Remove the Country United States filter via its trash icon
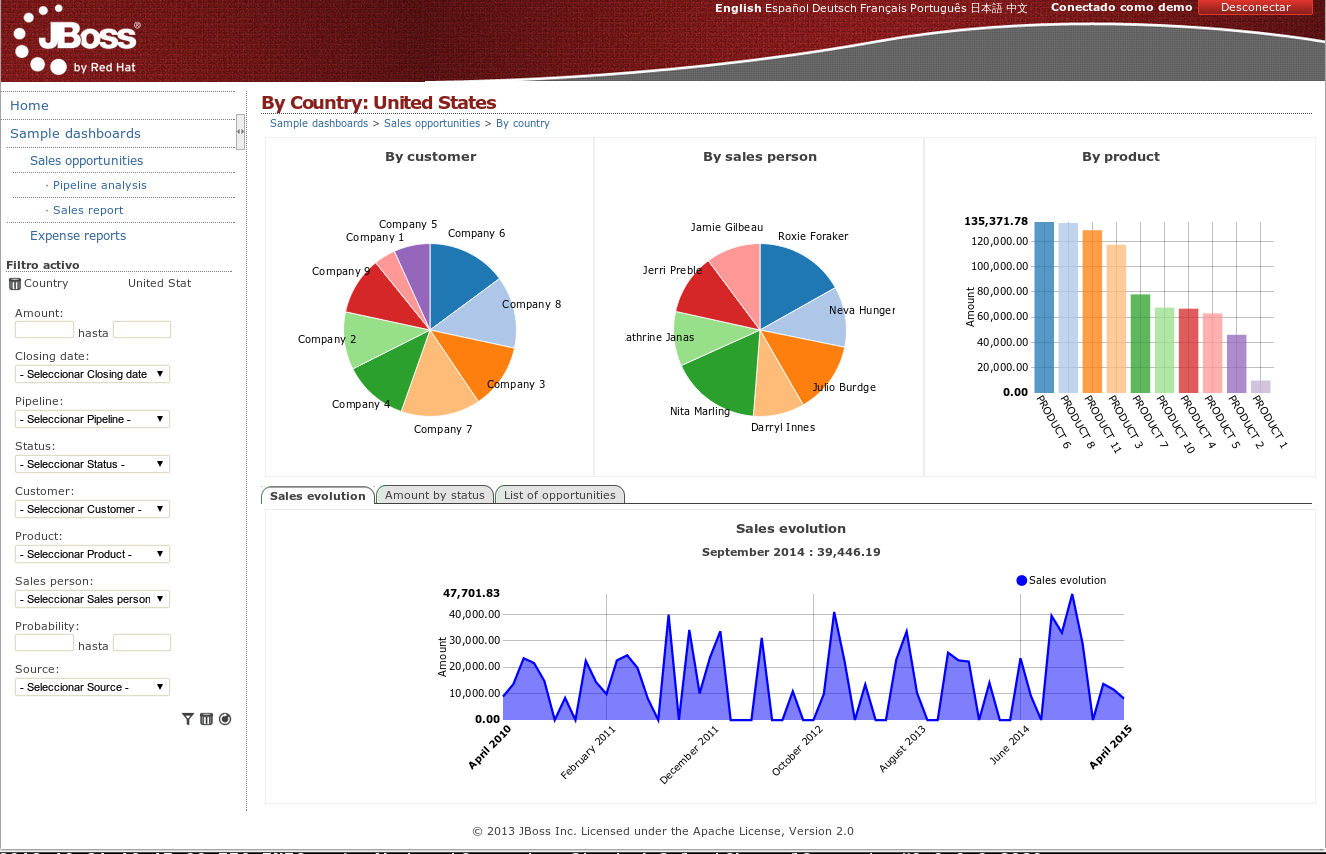 (x=15, y=283)
